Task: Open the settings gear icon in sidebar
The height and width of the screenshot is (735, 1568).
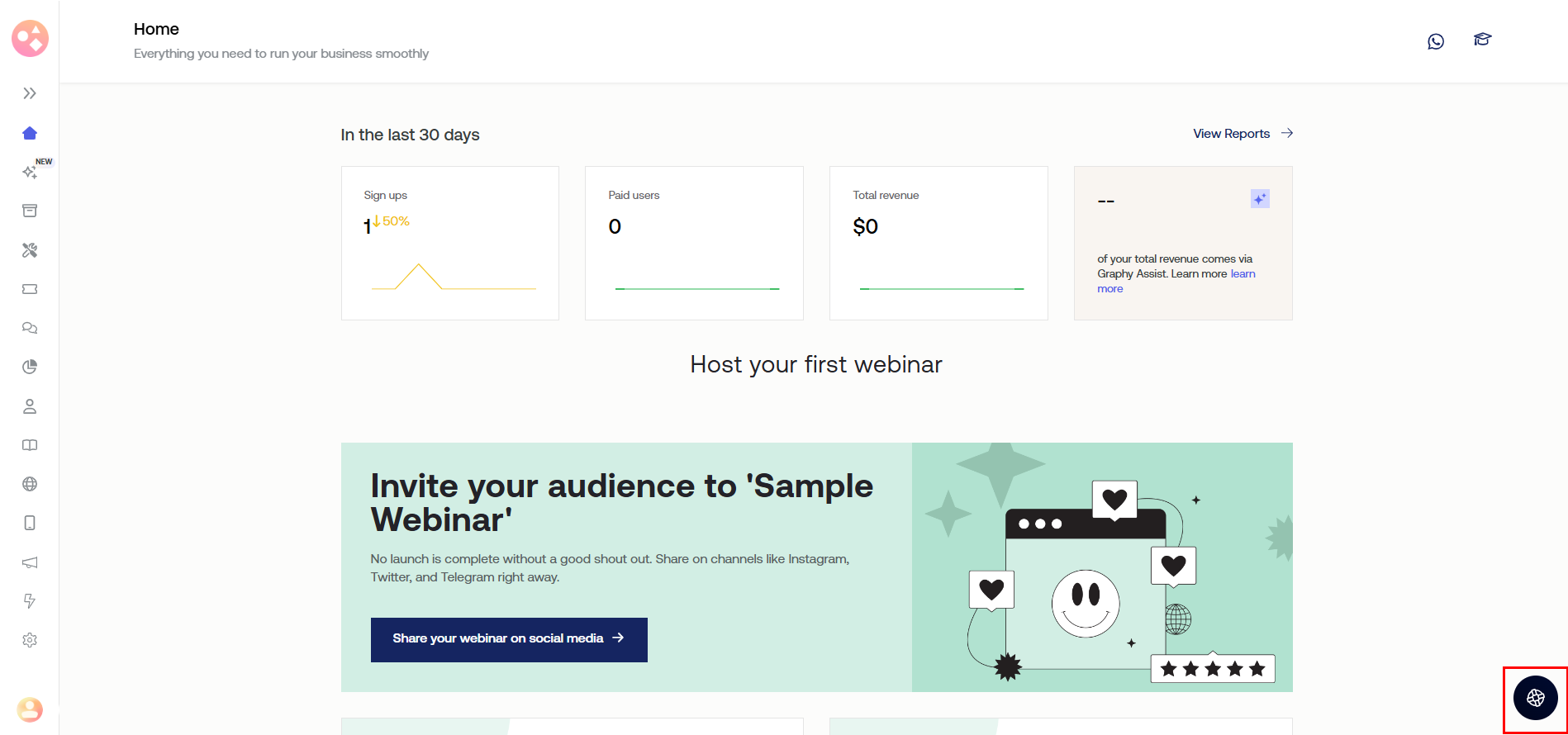Action: coord(30,640)
